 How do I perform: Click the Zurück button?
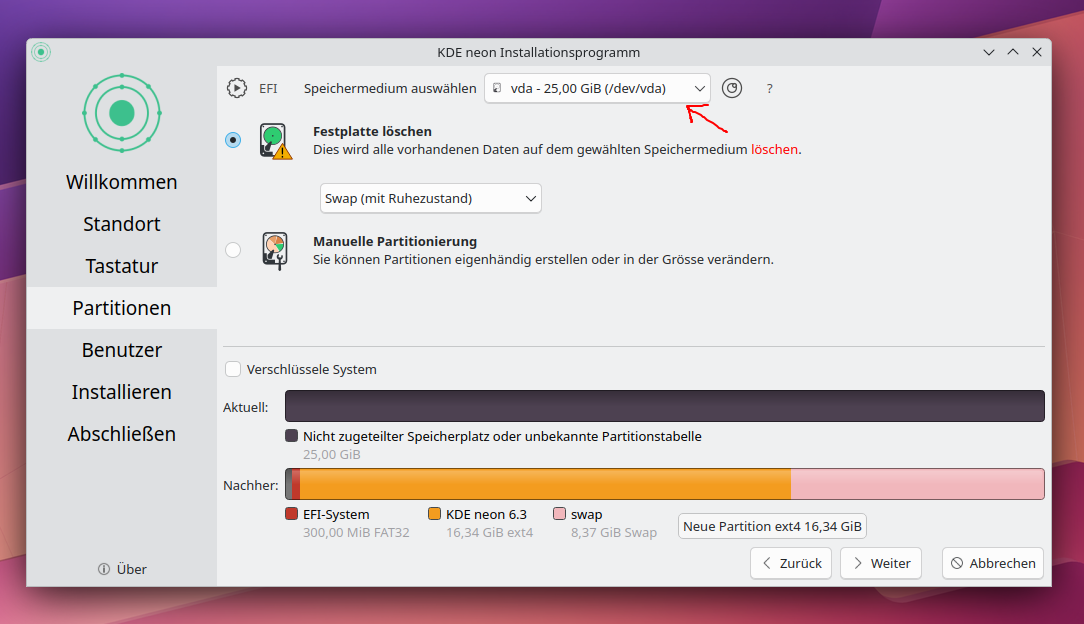point(791,563)
